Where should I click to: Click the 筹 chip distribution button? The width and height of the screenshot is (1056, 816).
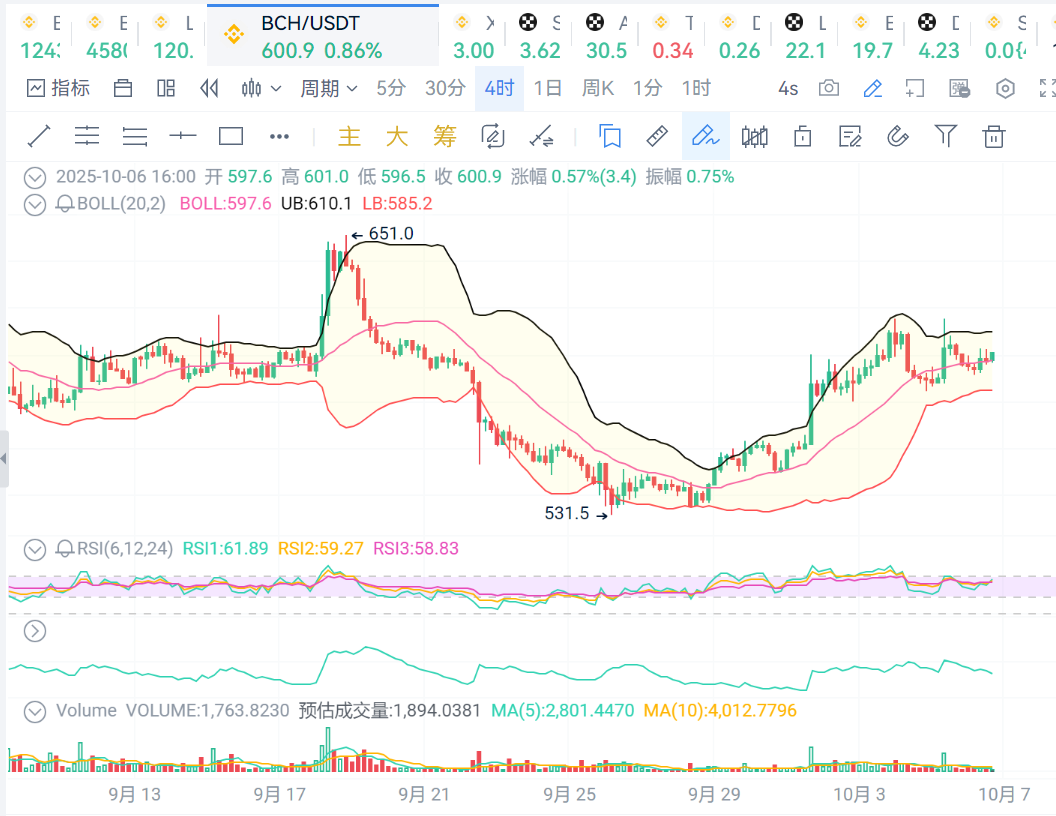[444, 136]
